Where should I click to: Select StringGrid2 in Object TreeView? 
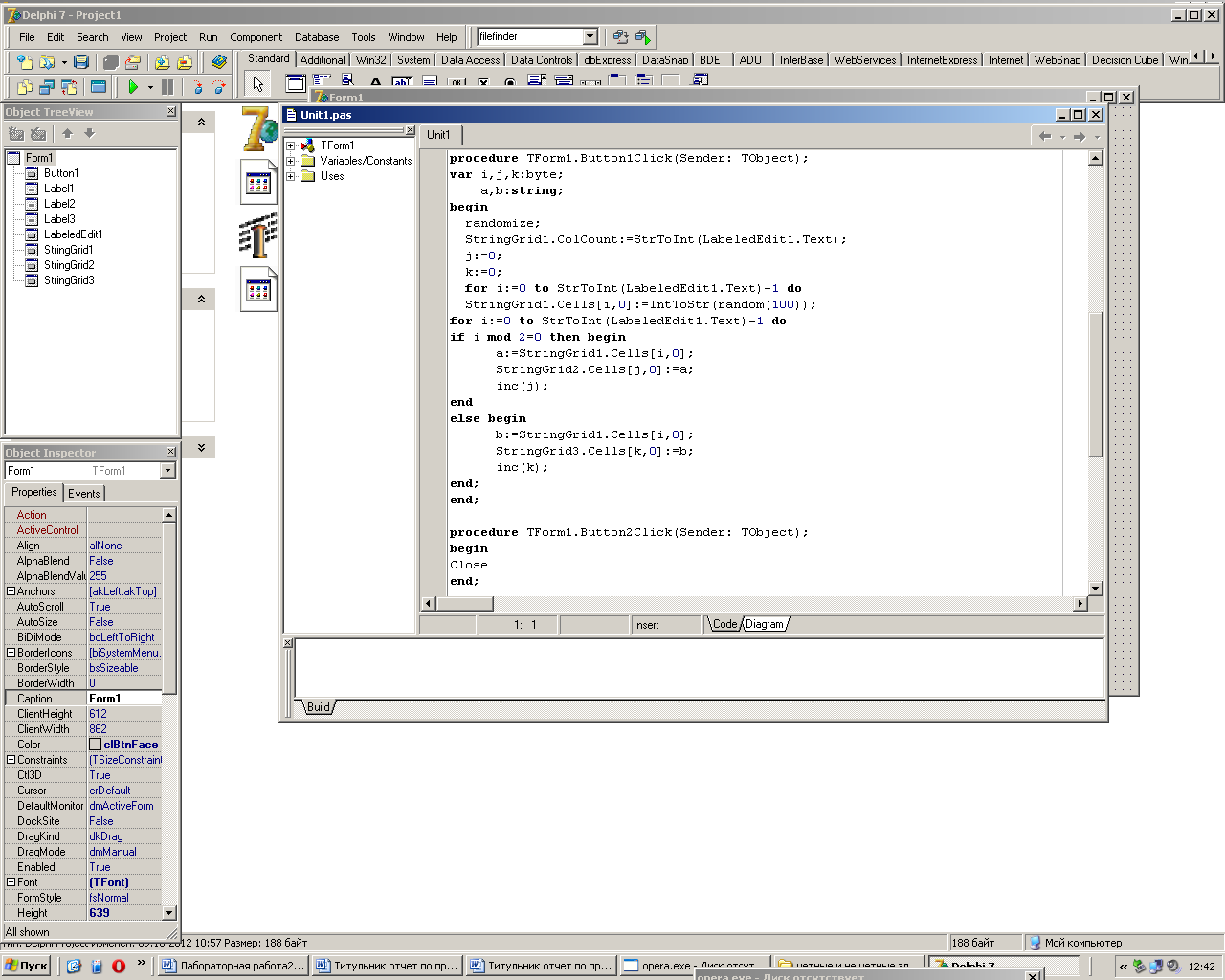[69, 265]
